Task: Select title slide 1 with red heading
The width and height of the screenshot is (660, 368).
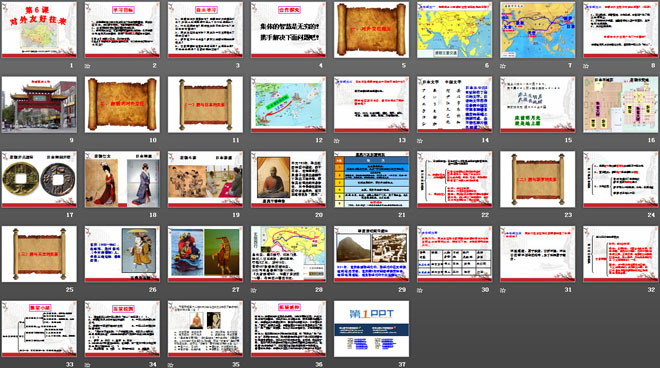Action: tap(39, 29)
